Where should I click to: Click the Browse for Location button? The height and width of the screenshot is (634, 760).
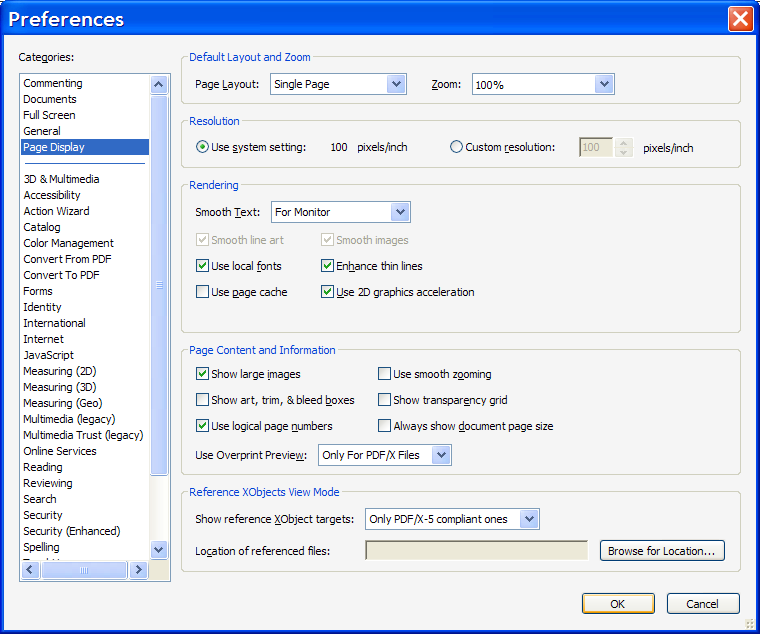(x=661, y=551)
